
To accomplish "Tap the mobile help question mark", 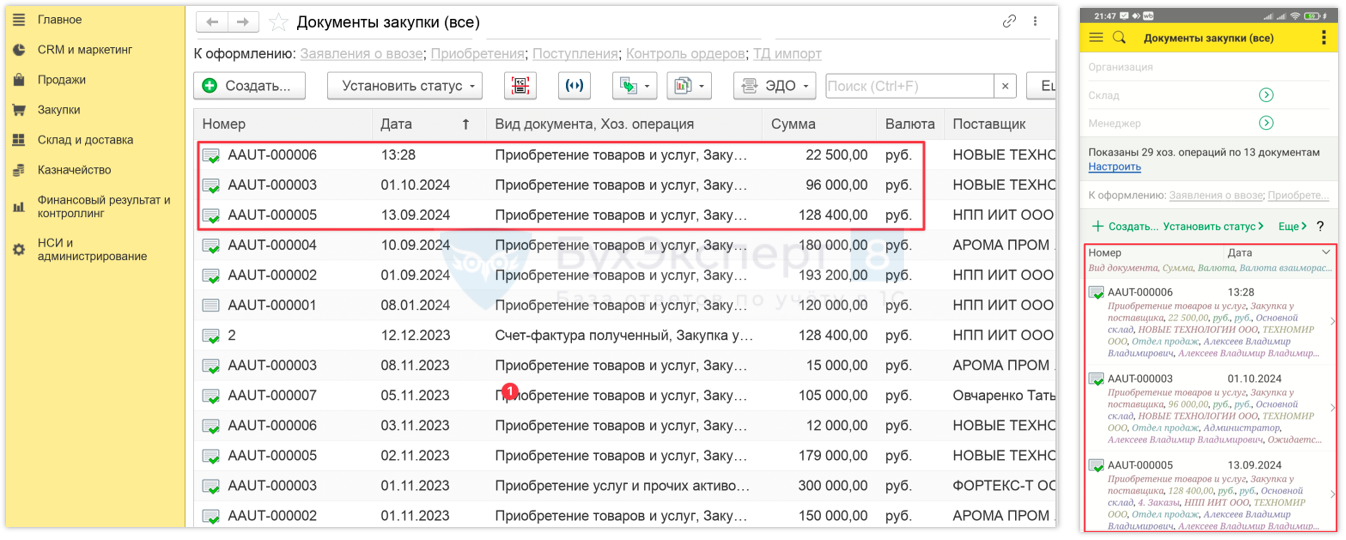I will (1320, 227).
